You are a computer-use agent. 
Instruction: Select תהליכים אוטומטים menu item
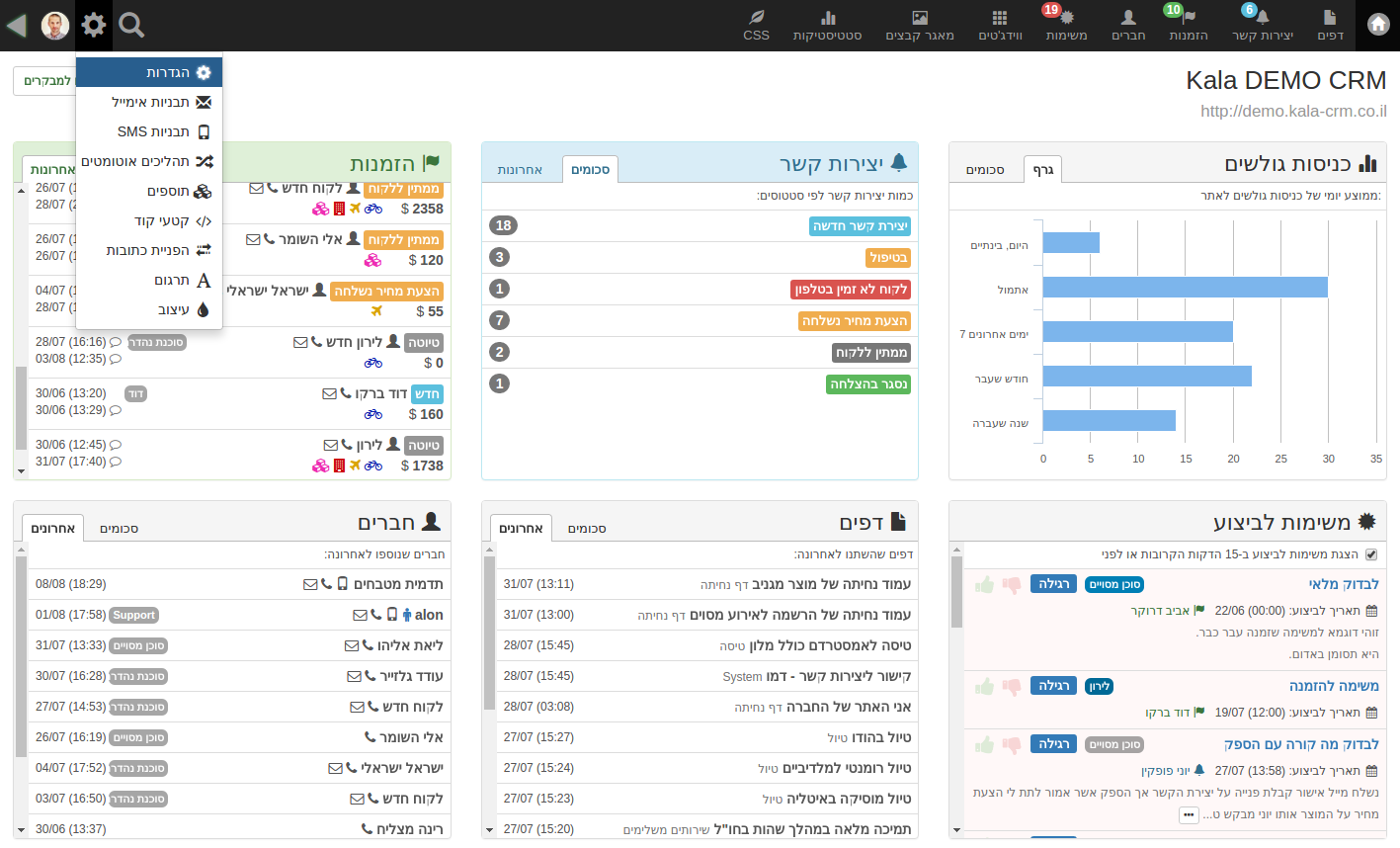(149, 161)
